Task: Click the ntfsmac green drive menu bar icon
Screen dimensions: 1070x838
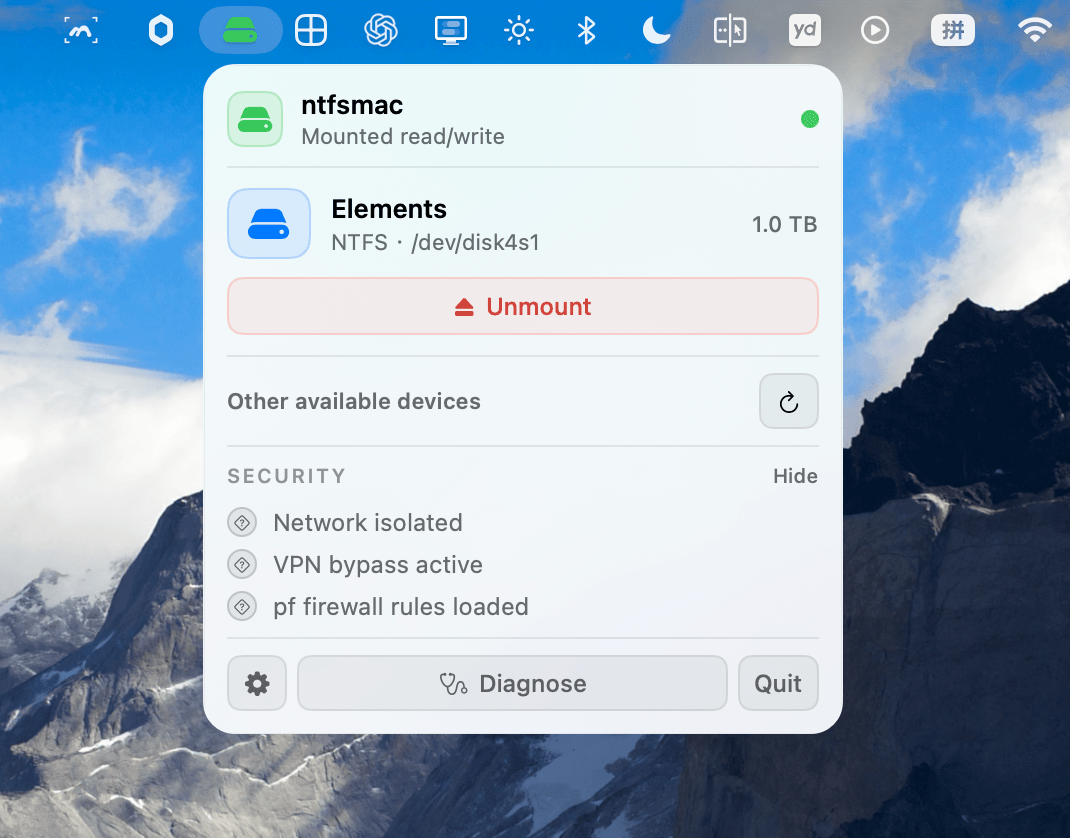Action: tap(240, 30)
